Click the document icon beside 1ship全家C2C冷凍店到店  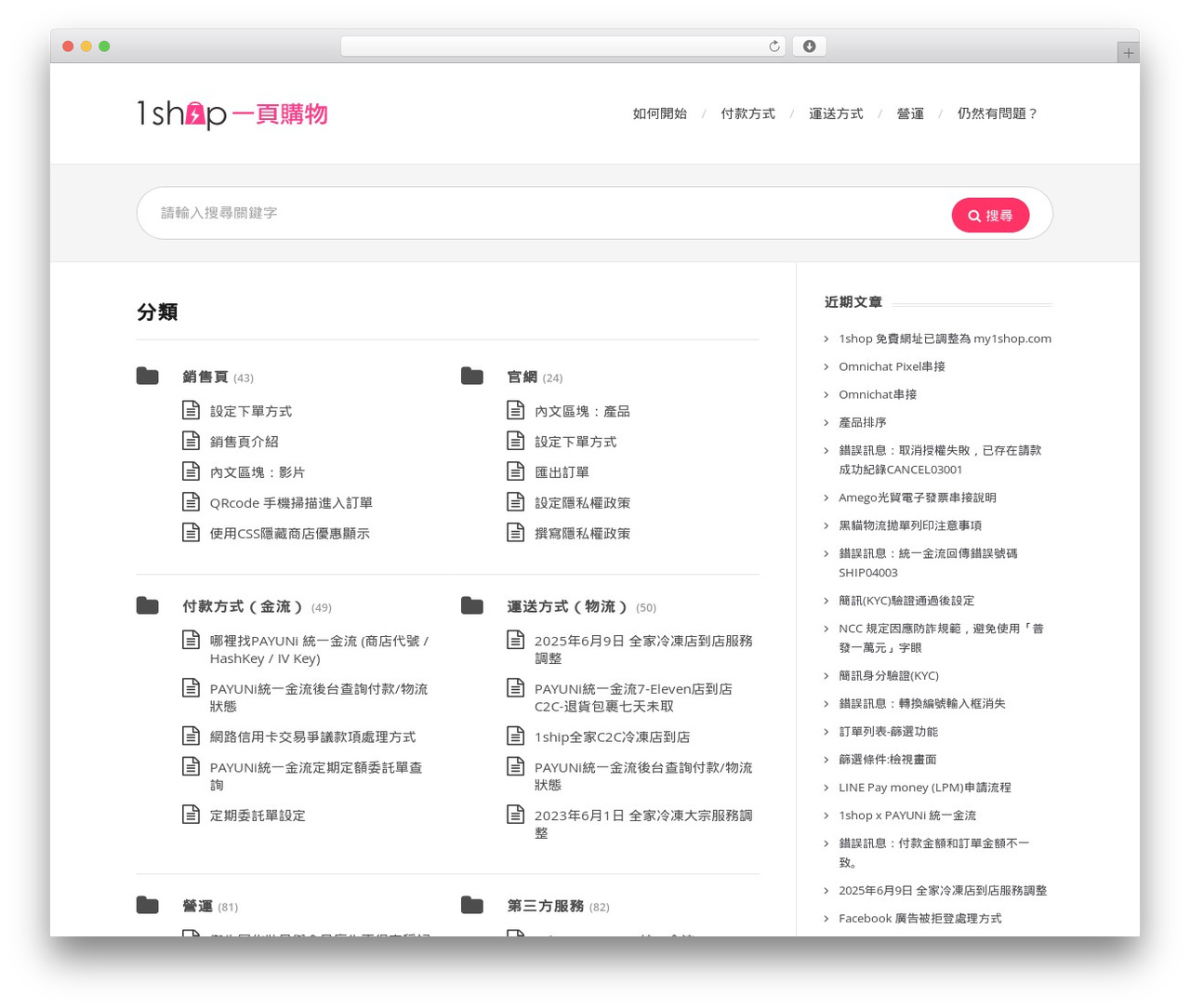516,736
